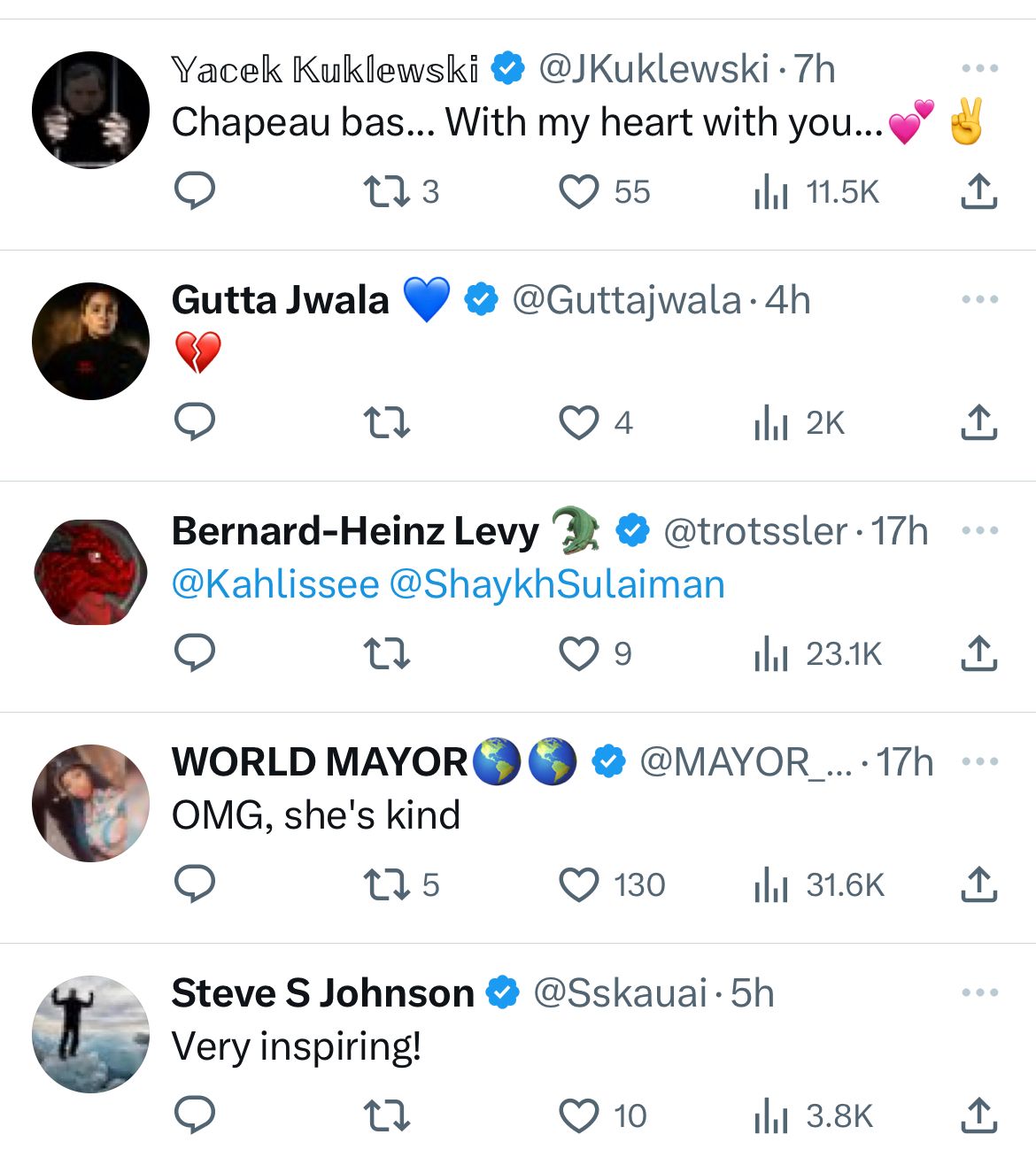Retweet the WORLD MAYOR reply

(387, 884)
